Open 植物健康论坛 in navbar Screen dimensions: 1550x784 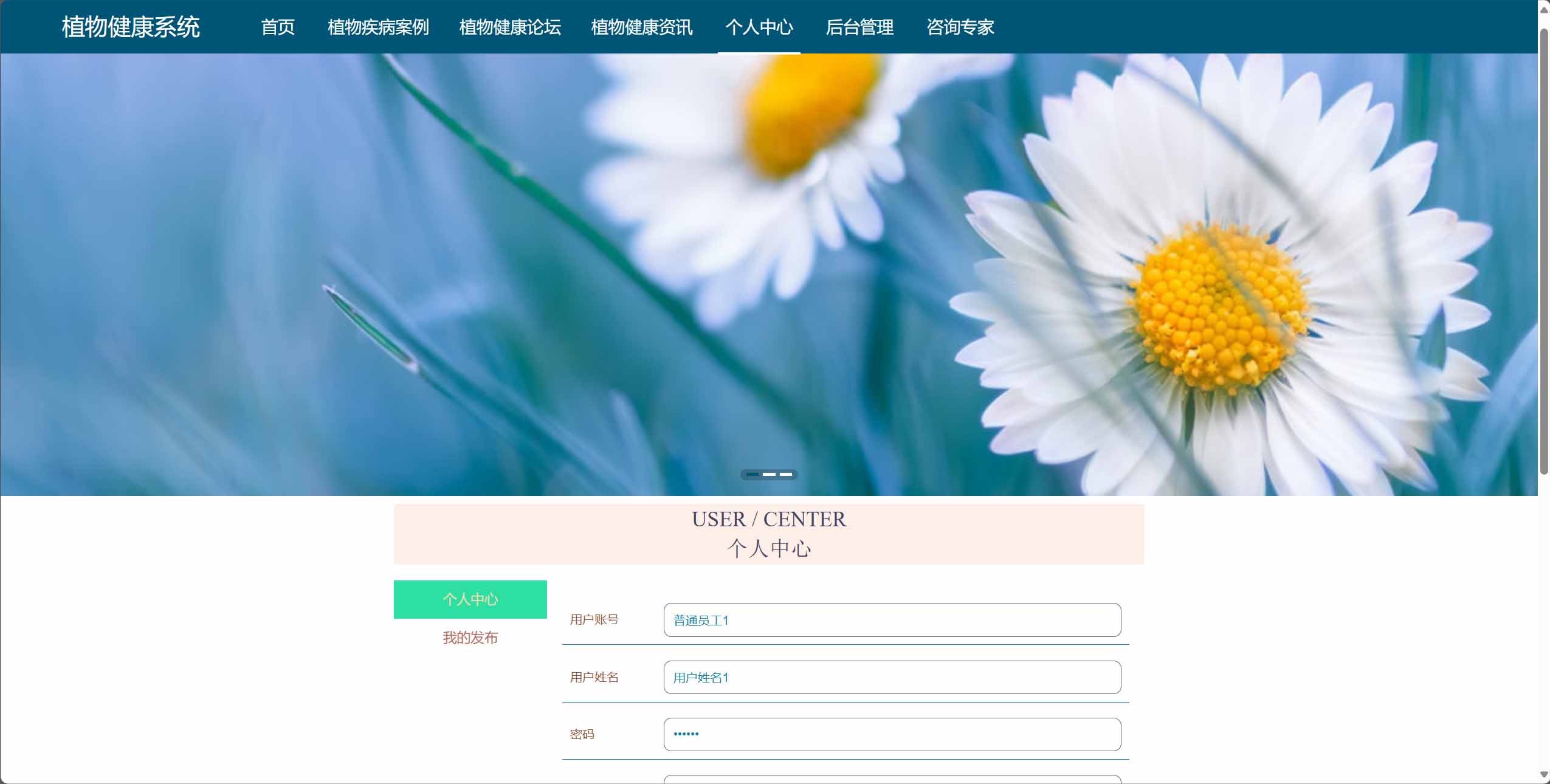[510, 27]
